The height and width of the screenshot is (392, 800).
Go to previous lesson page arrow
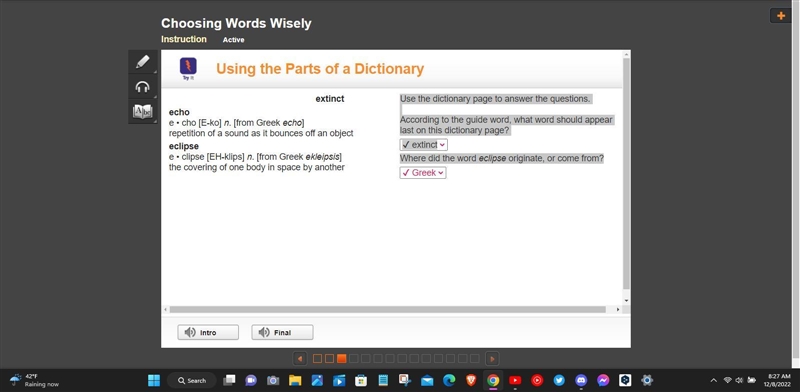[300, 359]
